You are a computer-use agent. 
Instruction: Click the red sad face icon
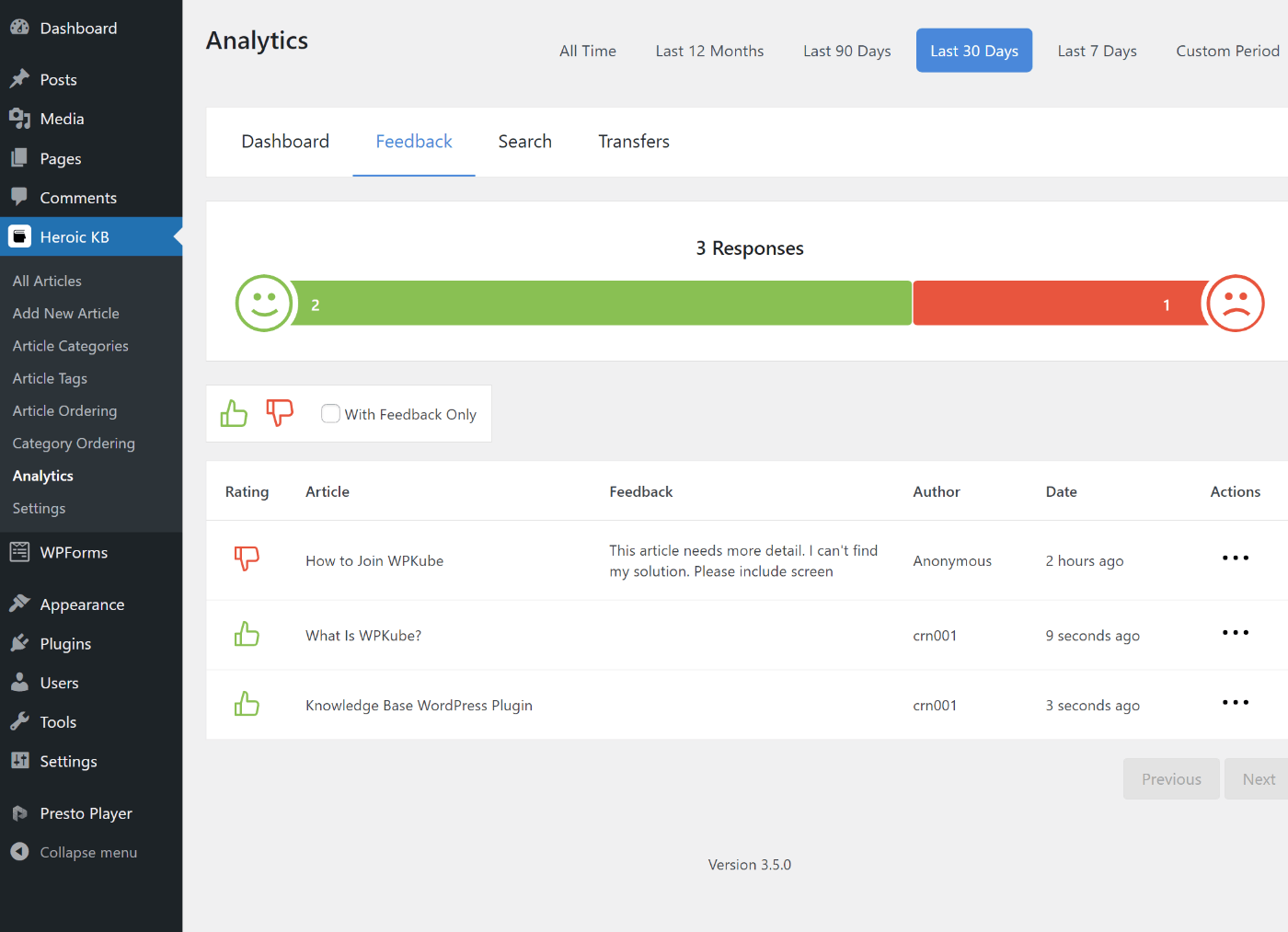[1236, 303]
